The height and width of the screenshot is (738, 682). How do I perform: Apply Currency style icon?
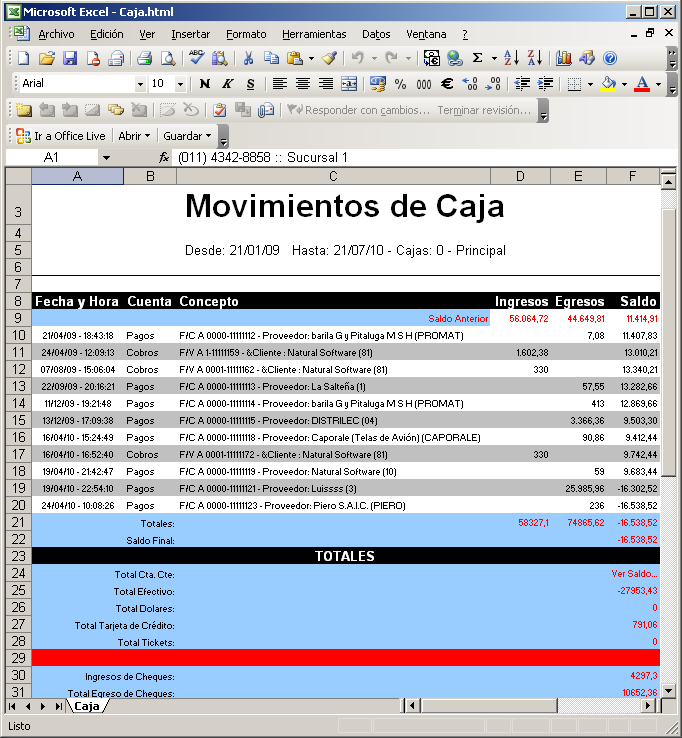(x=377, y=84)
